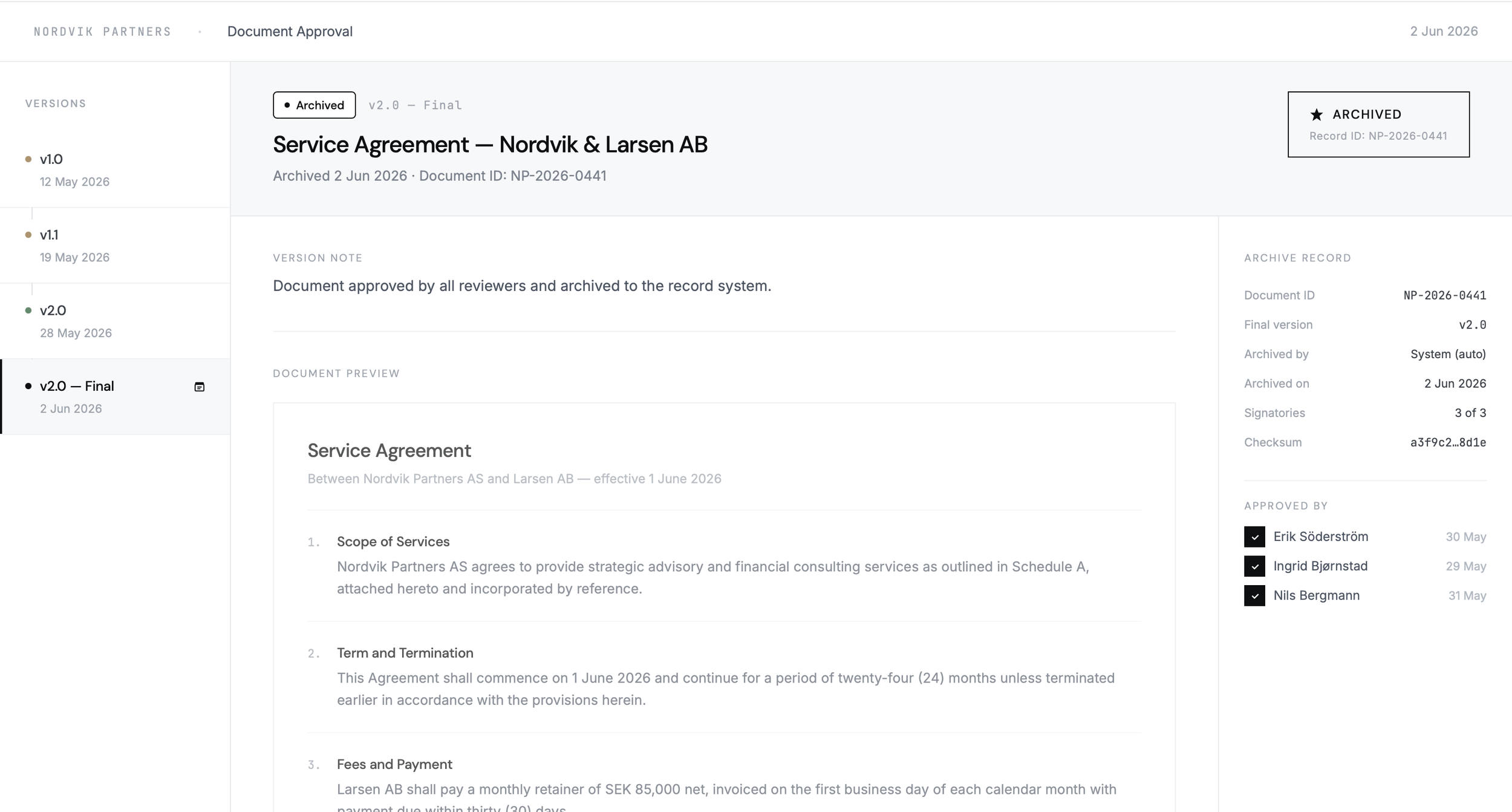Screen dimensions: 1512x812
Task: Open version v2.0 dated 28 May 2026
Action: coord(115,321)
